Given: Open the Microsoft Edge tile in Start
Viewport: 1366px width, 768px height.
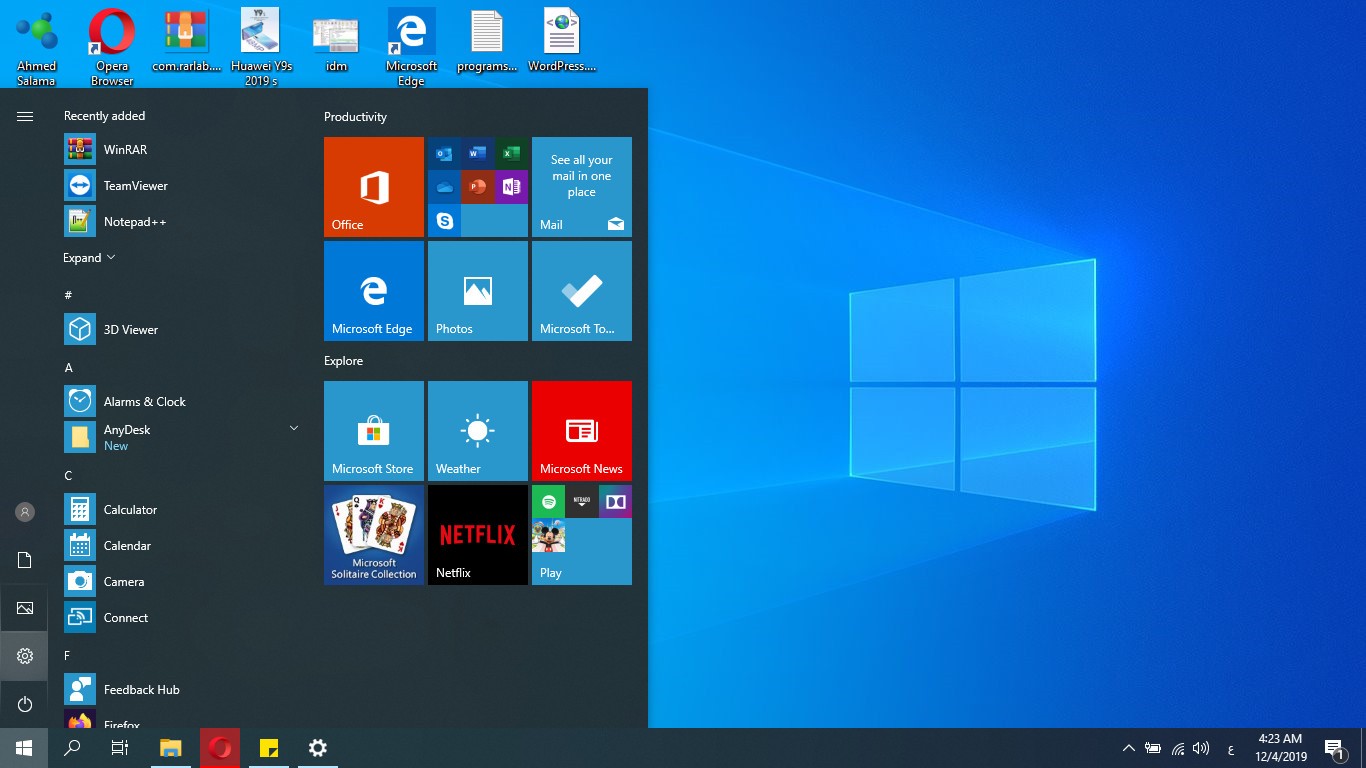Looking at the screenshot, I should [x=374, y=291].
